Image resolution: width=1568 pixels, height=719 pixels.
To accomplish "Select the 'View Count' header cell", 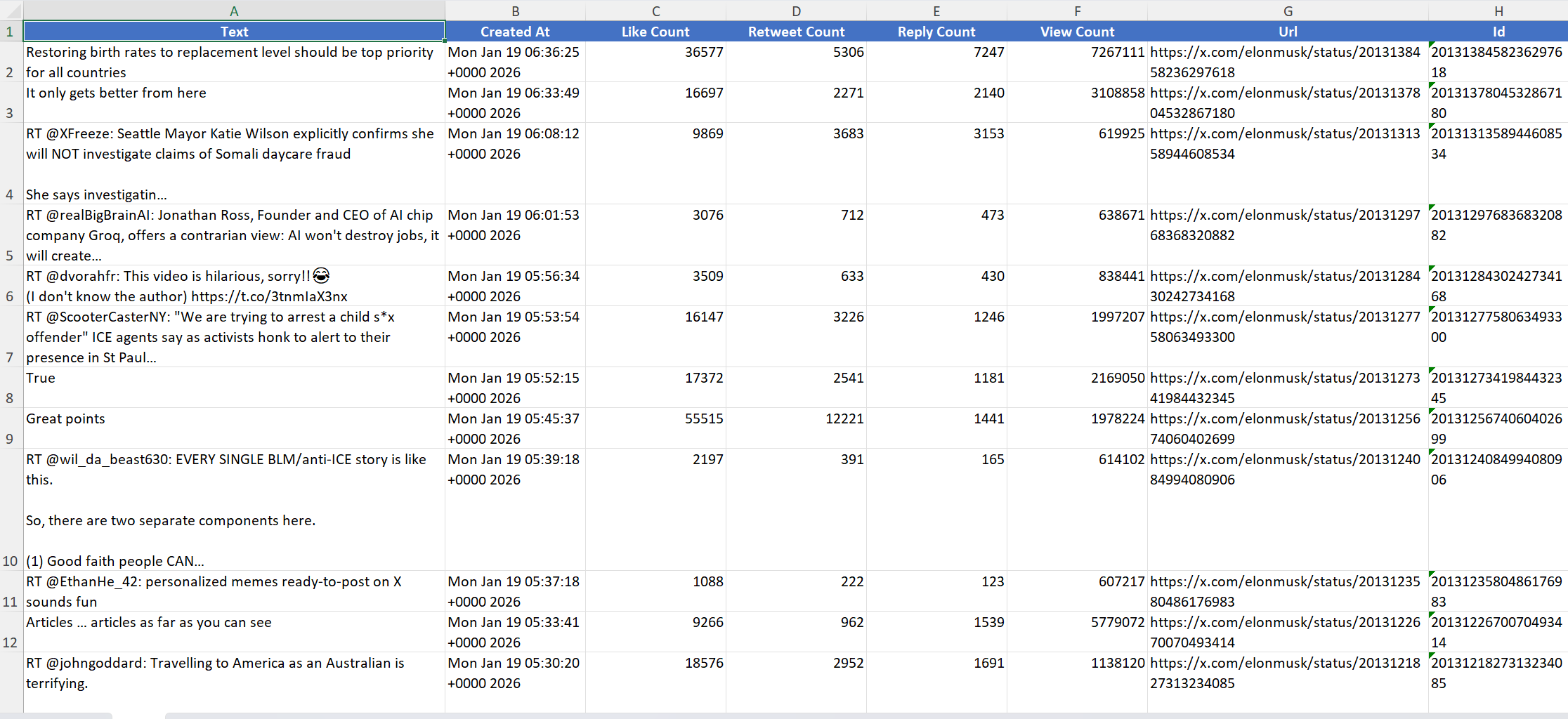I will pos(1077,32).
